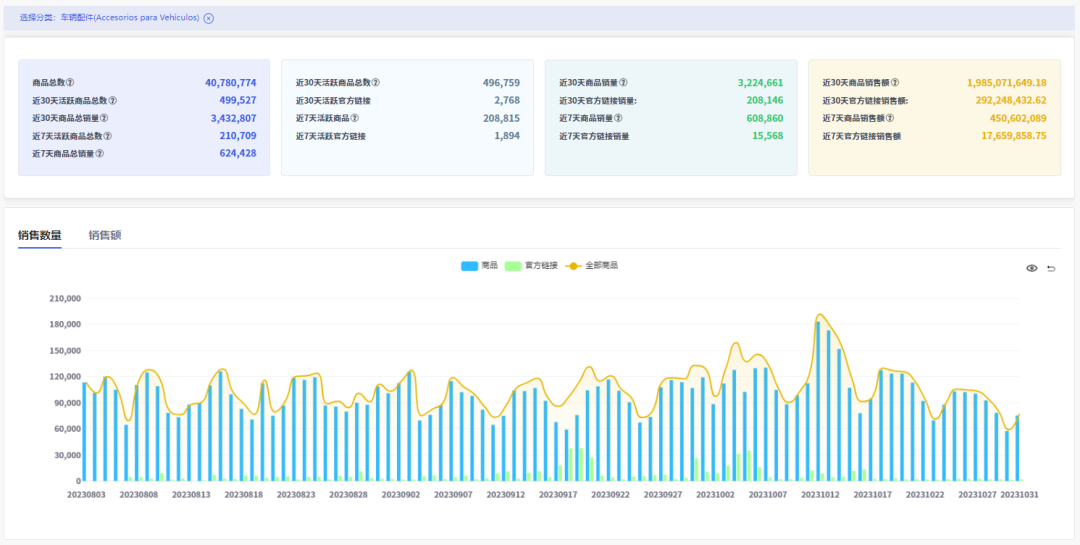Select the 近30天官方链接销量 label

point(596,101)
